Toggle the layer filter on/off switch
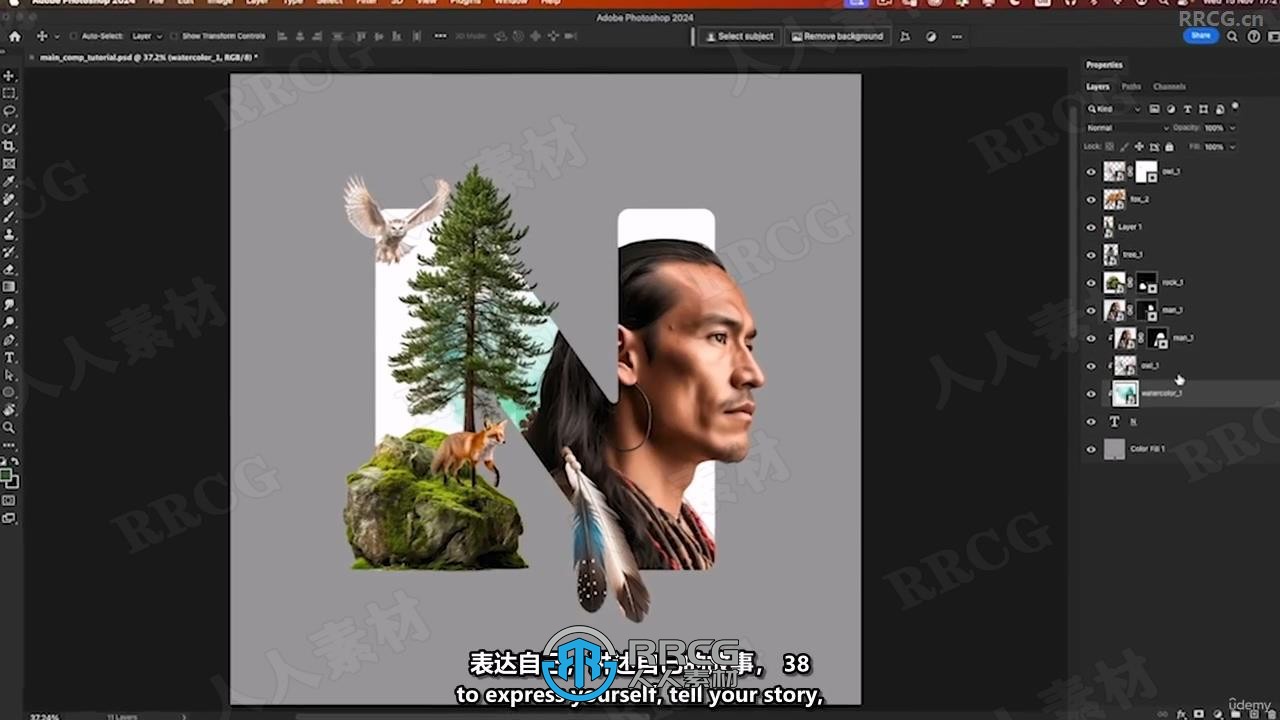This screenshot has height=720, width=1280. (x=1235, y=106)
